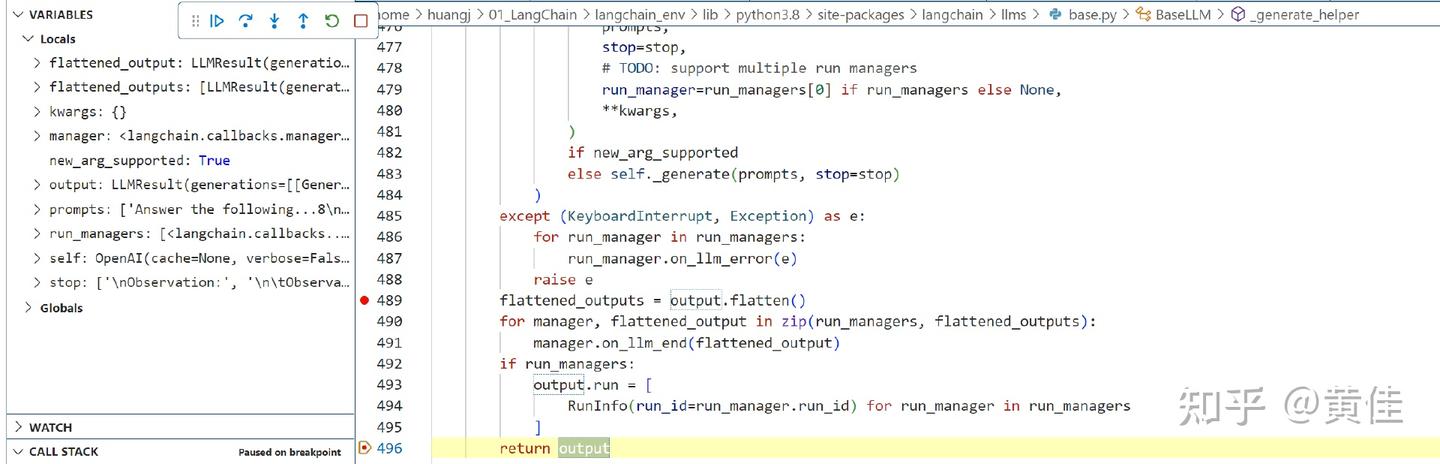The width and height of the screenshot is (1440, 464).
Task: Select new_arg_supported: True variable row
Action: pos(180,160)
